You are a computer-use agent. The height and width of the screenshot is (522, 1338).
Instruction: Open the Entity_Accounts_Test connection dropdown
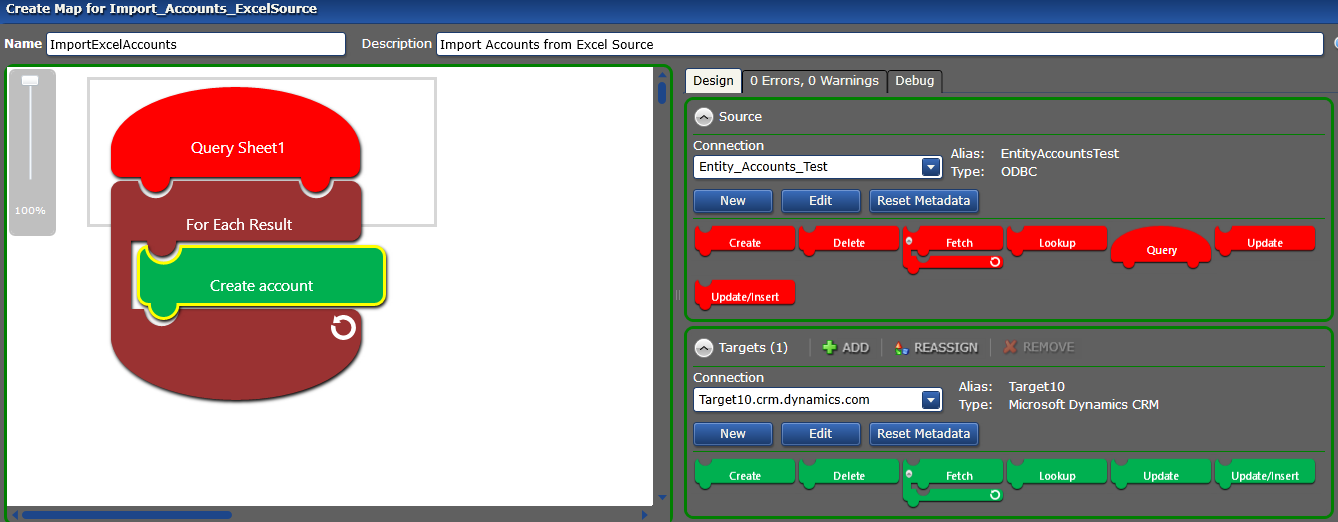931,167
